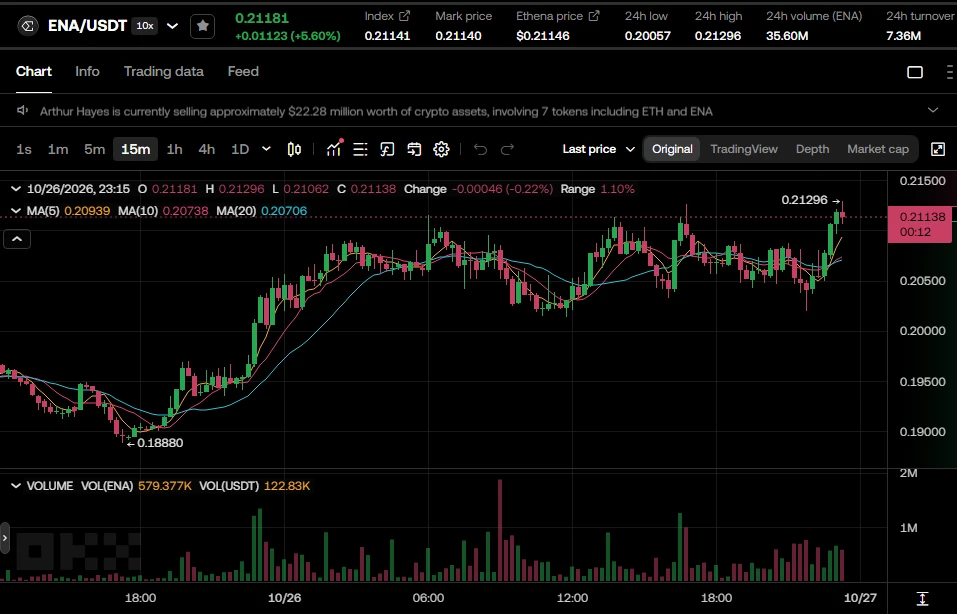957x614 pixels.
Task: Collapse the VOLUME indicator panel
Action: (16, 486)
